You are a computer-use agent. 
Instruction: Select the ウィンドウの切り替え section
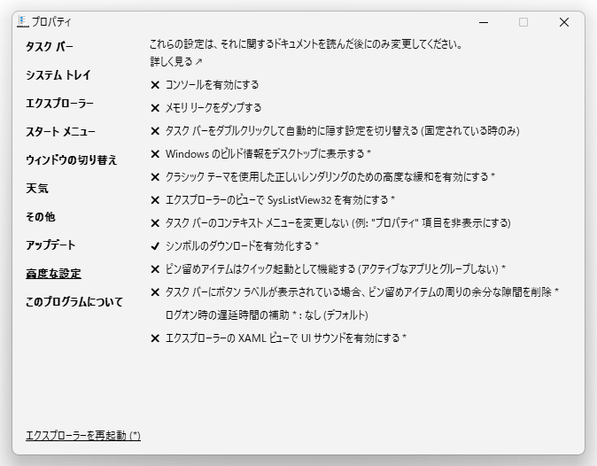(71, 160)
